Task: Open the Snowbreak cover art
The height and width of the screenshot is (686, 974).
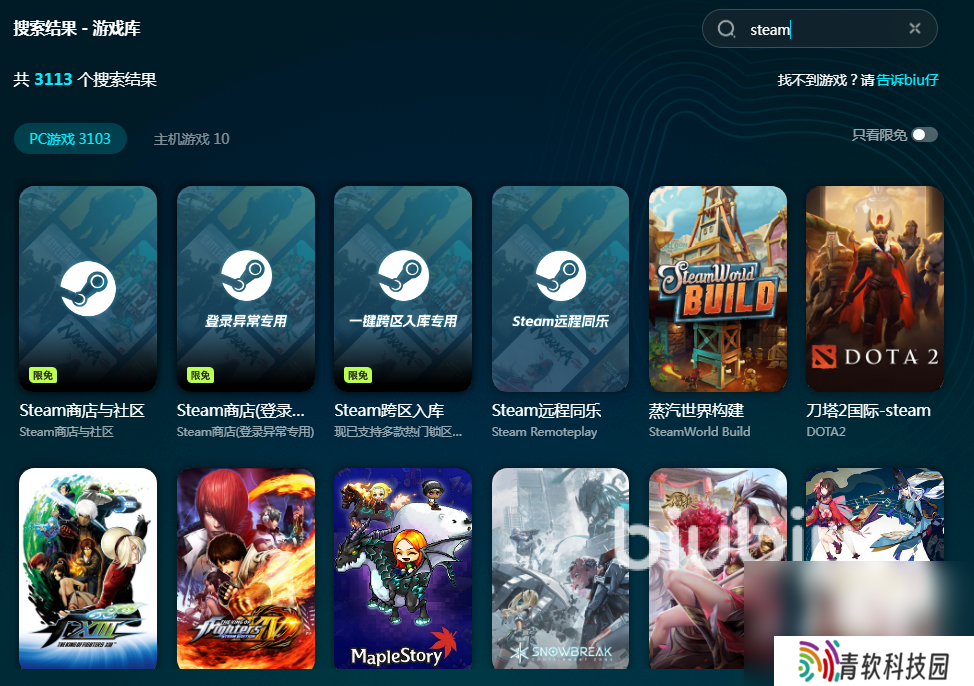Action: [560, 569]
